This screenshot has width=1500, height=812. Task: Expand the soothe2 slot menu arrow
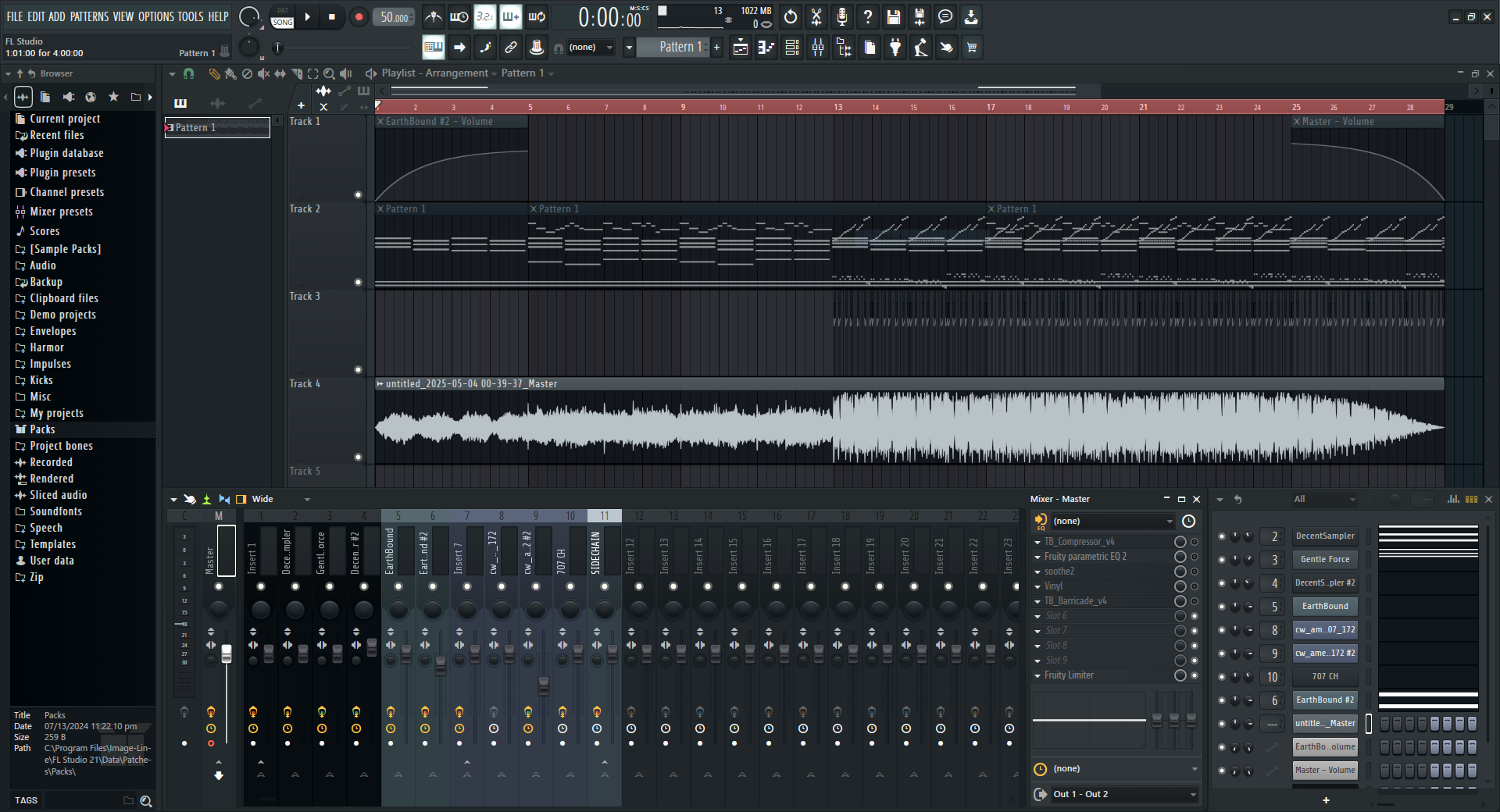point(1037,572)
